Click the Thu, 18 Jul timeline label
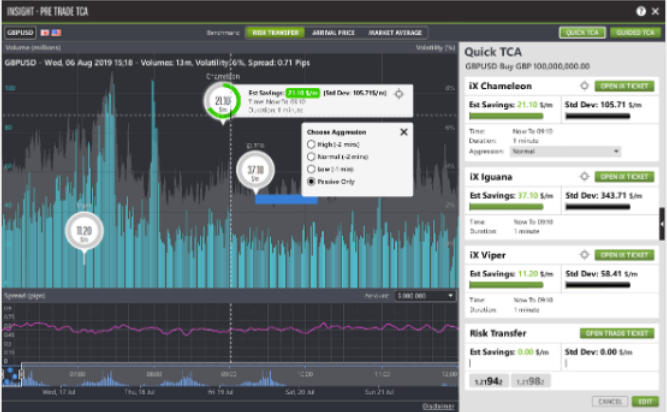 tap(140, 392)
